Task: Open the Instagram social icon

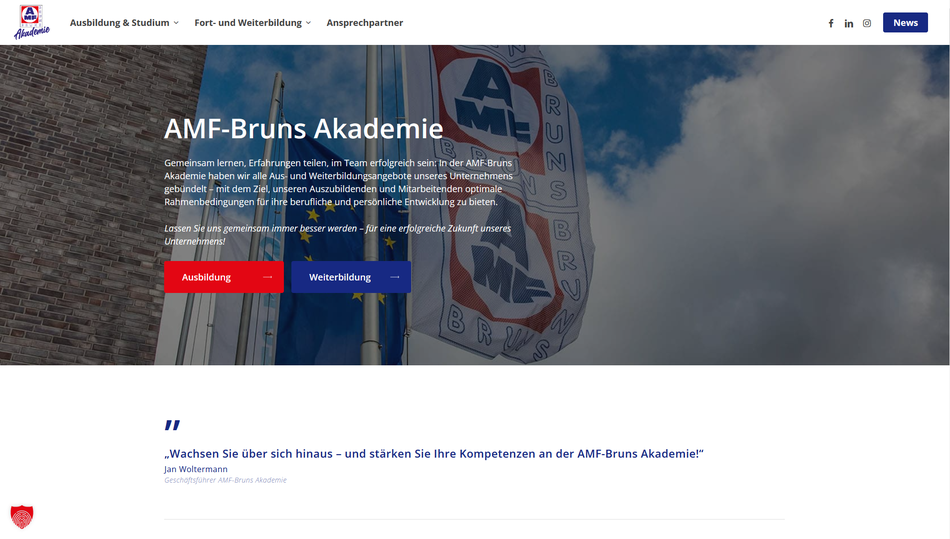Action: point(867,23)
